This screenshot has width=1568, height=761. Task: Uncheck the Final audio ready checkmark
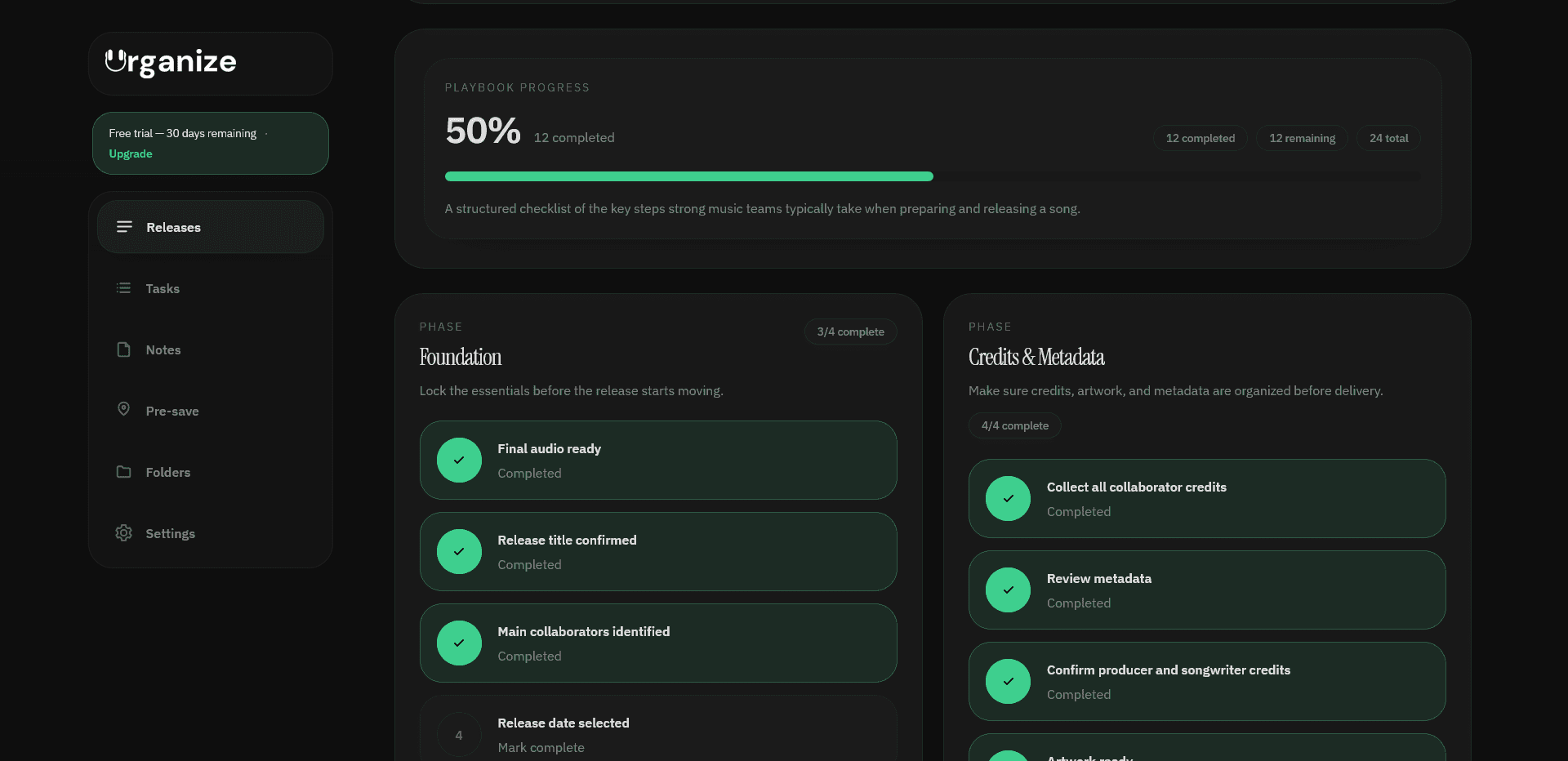point(458,460)
